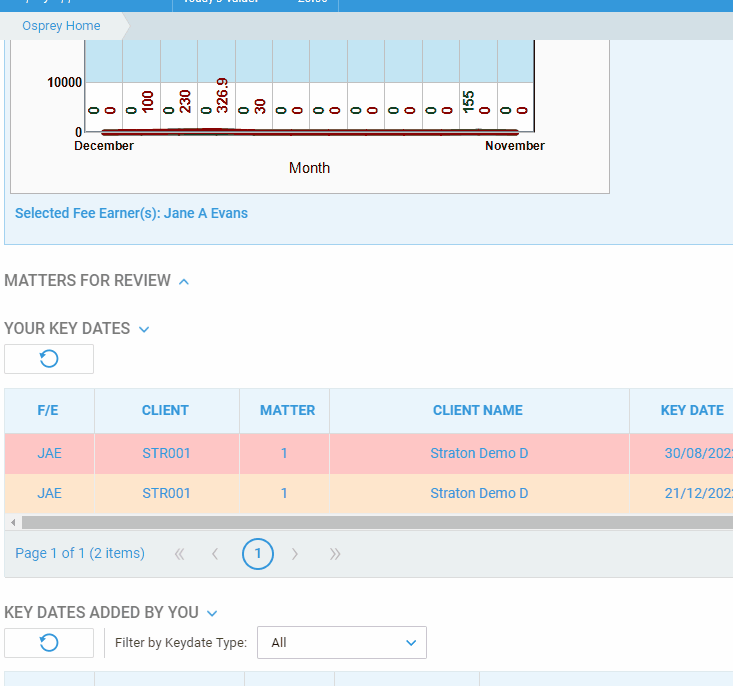This screenshot has width=733, height=686.
Task: Click the November axis label
Action: 515,146
